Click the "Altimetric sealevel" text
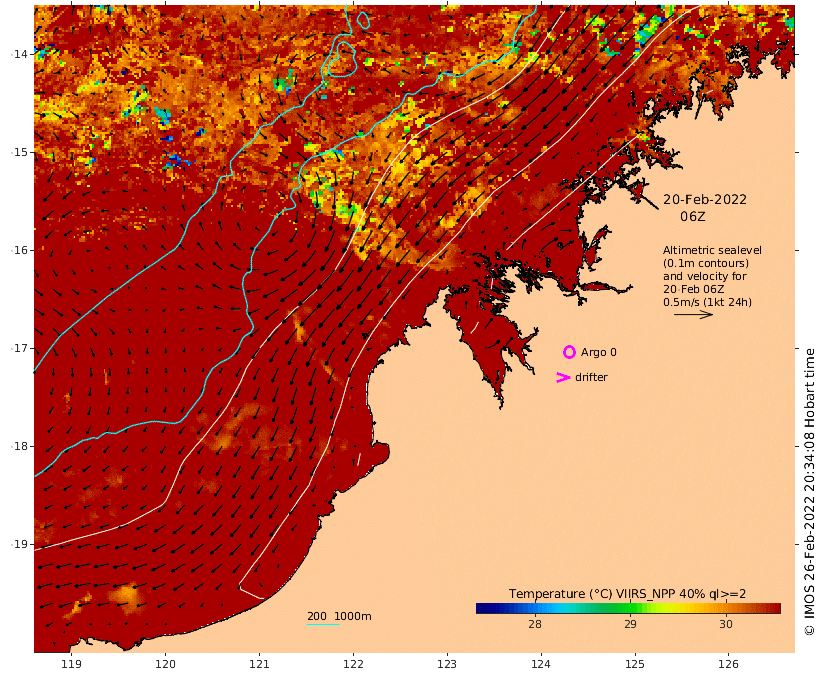 coord(712,250)
